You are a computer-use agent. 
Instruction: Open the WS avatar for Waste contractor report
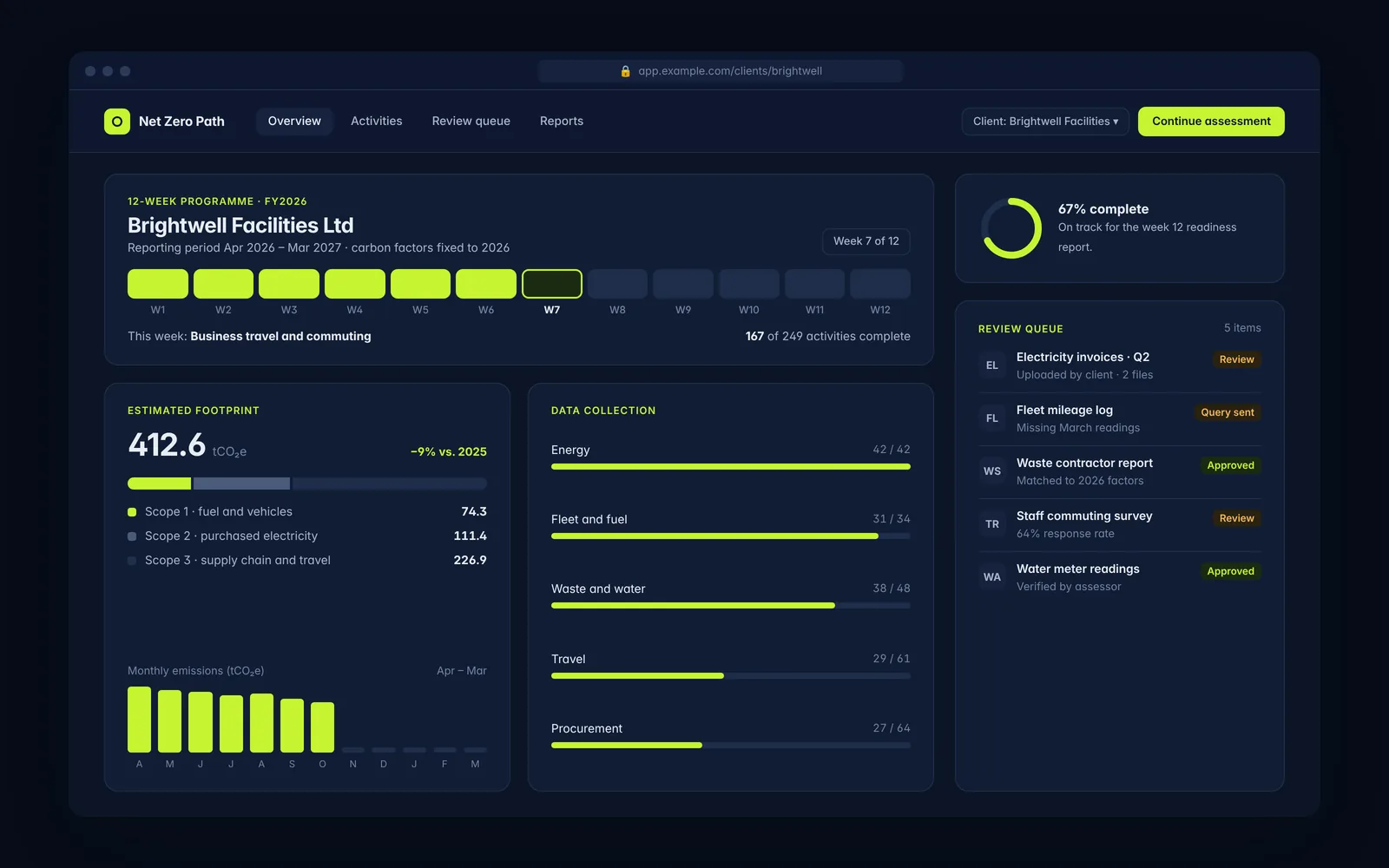992,471
